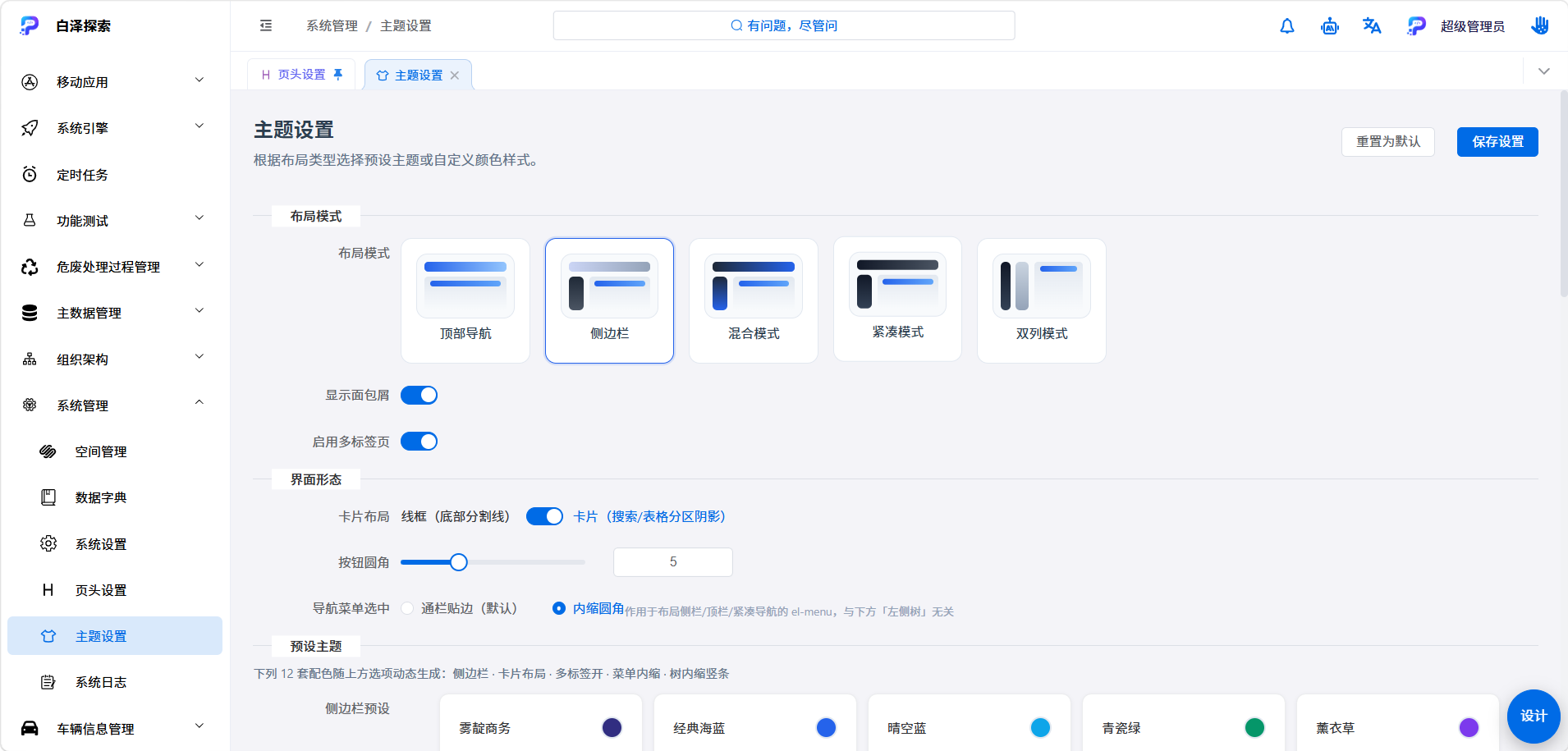Open notifications bell icon
The height and width of the screenshot is (751, 1568).
(x=1287, y=26)
